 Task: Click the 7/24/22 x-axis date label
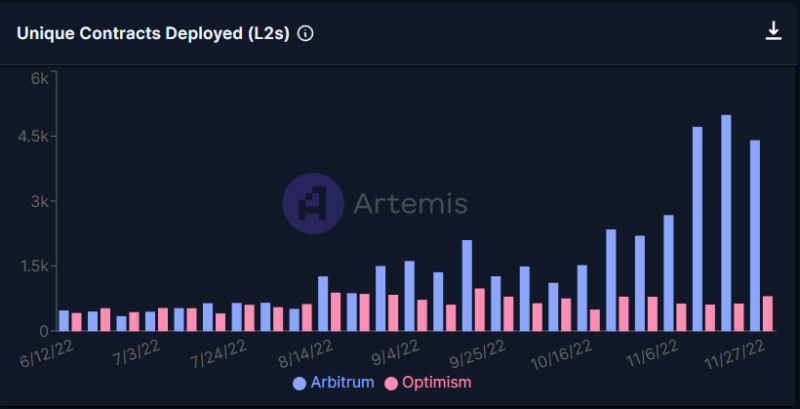tap(218, 352)
